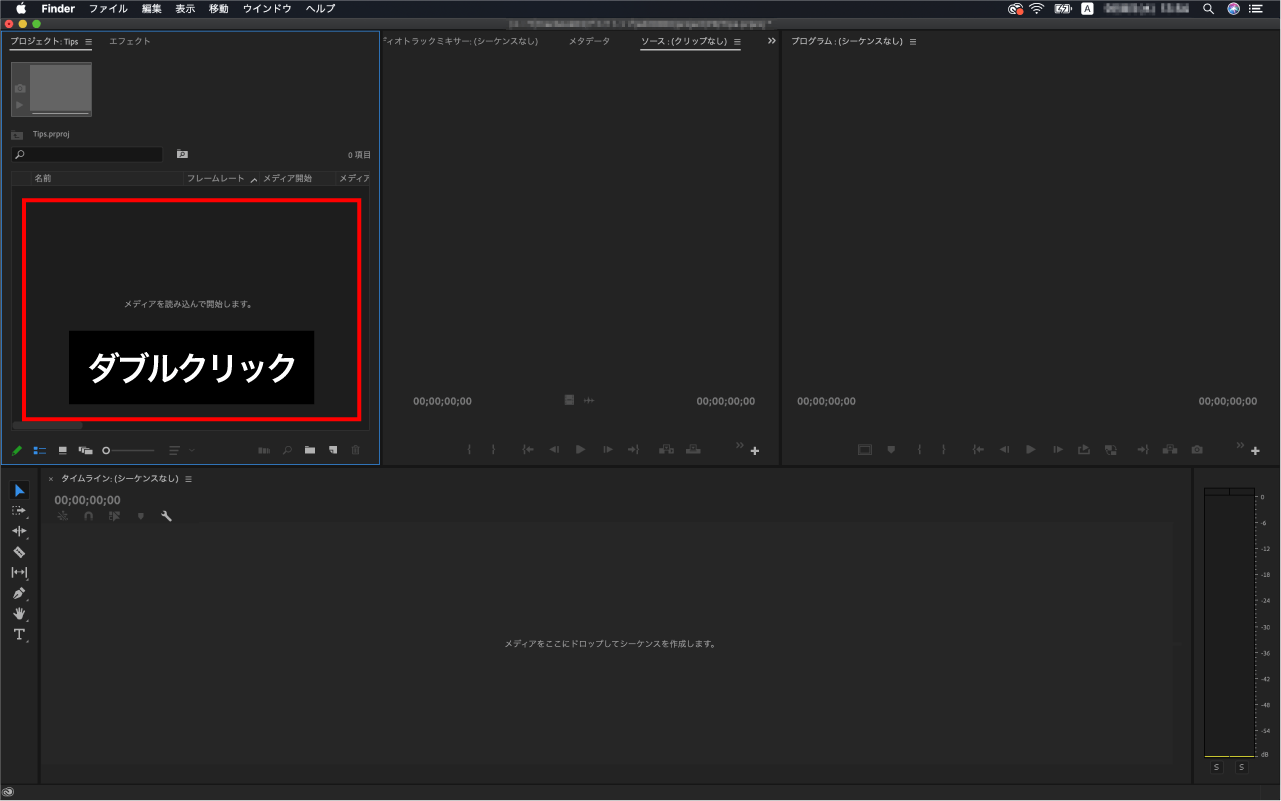Open the sort icons dropdown
The height and width of the screenshot is (801, 1281).
click(x=181, y=451)
